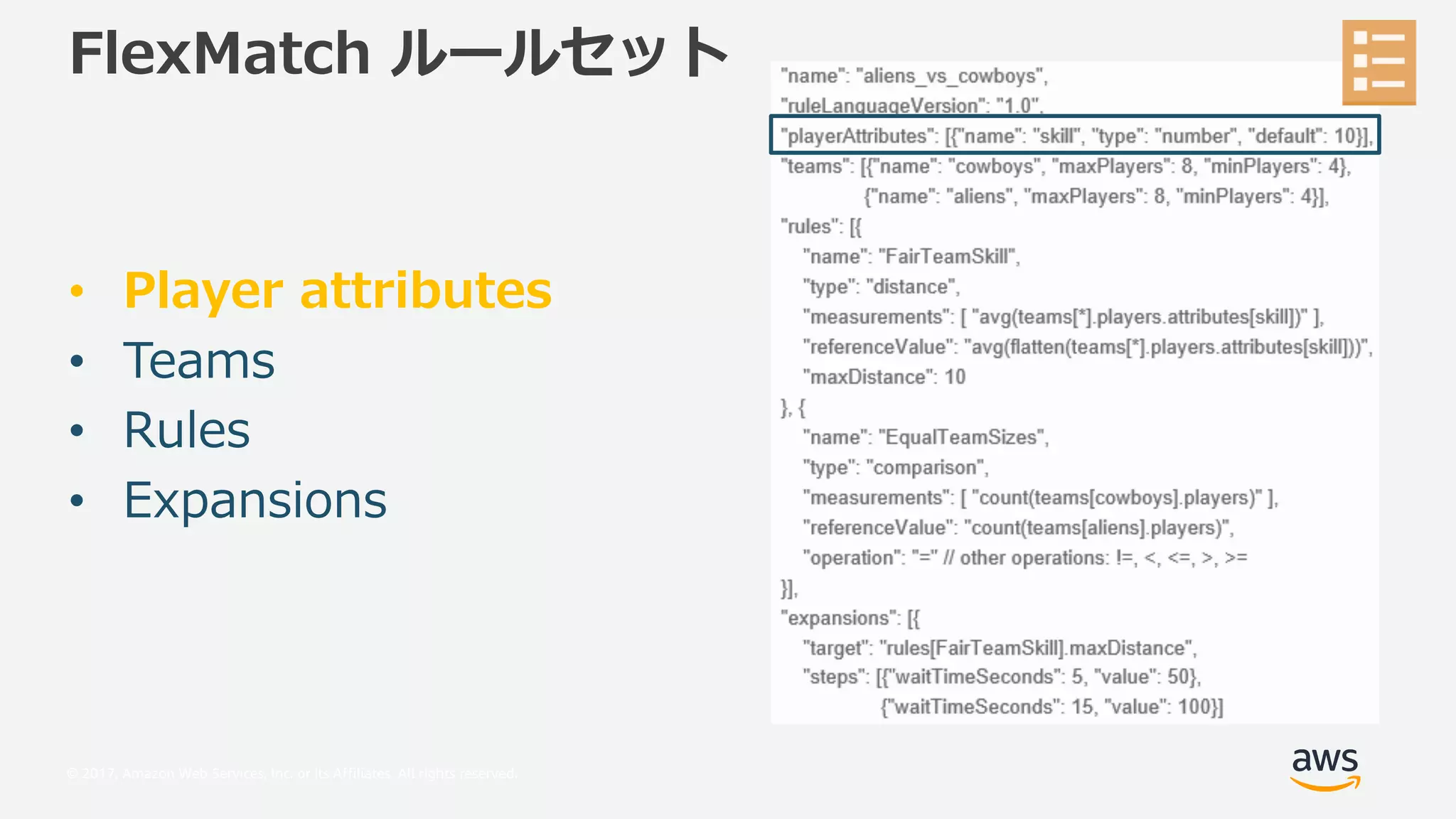The image size is (1456, 819).
Task: Click the expansions target line
Action: click(x=999, y=648)
